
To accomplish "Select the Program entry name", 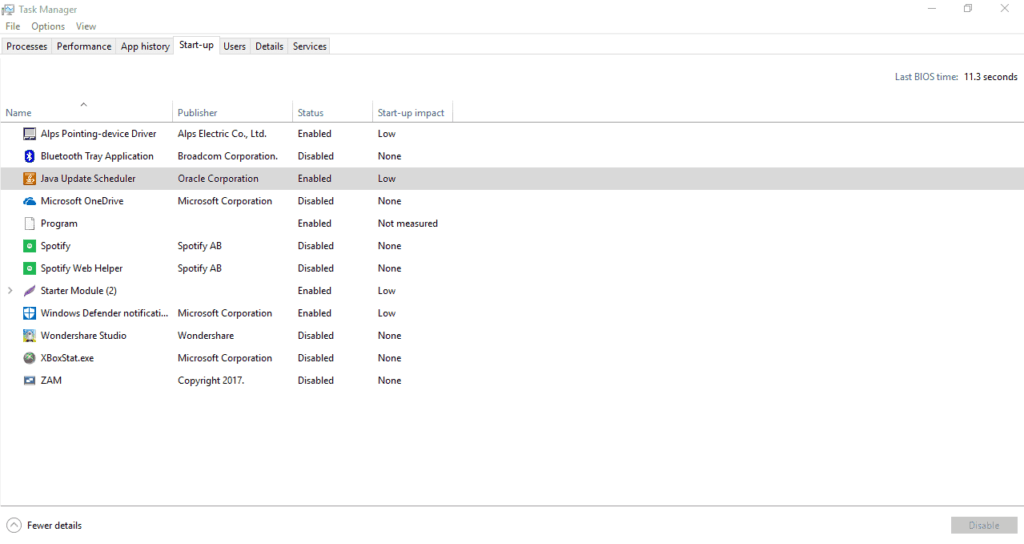I will pos(59,223).
